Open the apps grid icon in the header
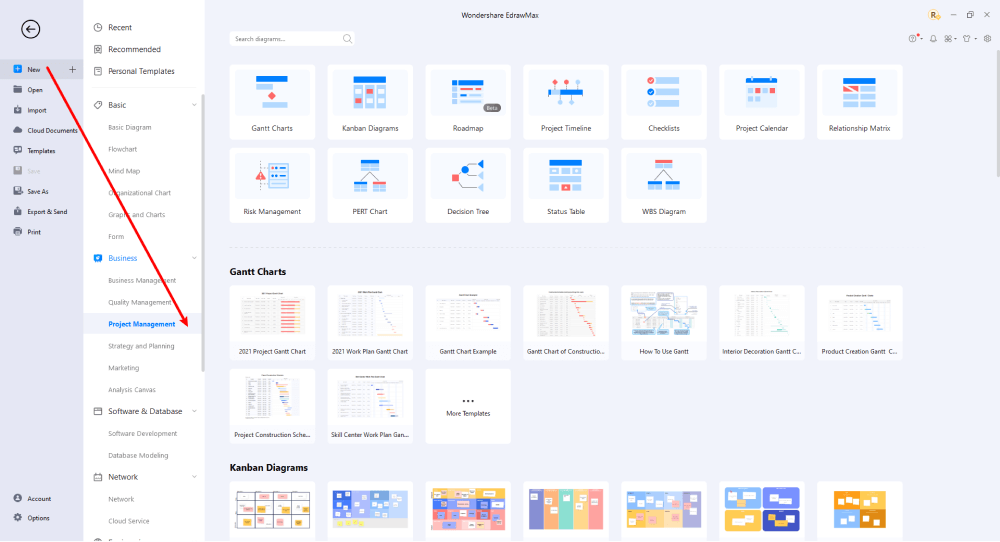1000x542 pixels. click(x=949, y=39)
